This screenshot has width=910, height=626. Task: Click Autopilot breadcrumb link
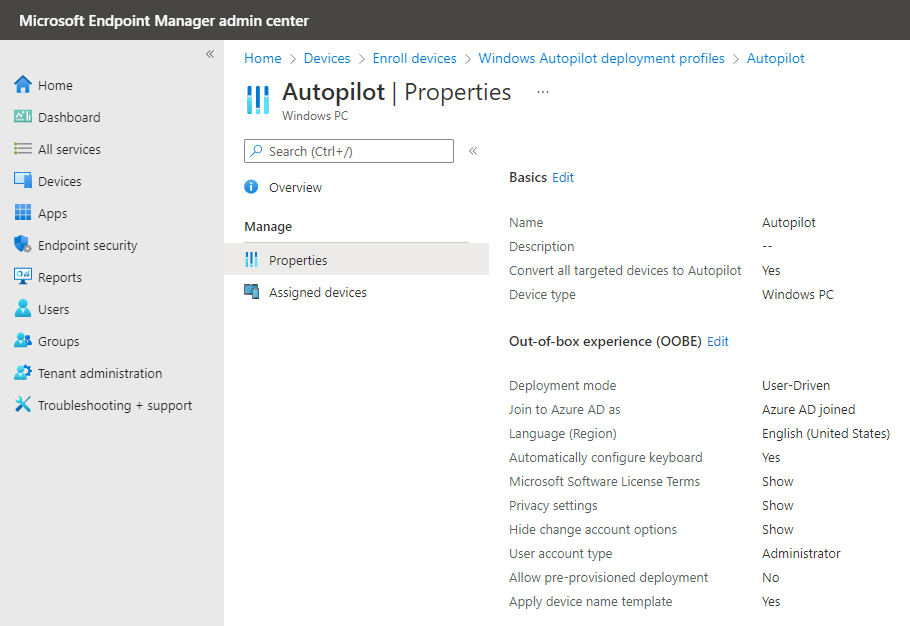point(775,58)
